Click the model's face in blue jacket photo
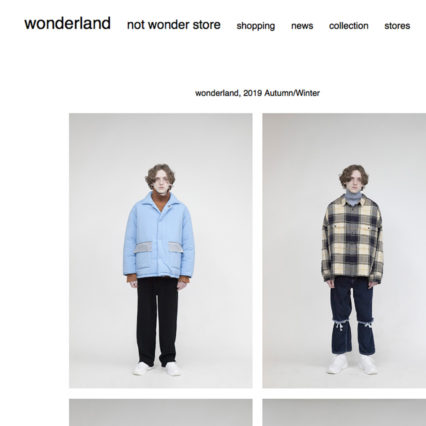 pos(161,183)
